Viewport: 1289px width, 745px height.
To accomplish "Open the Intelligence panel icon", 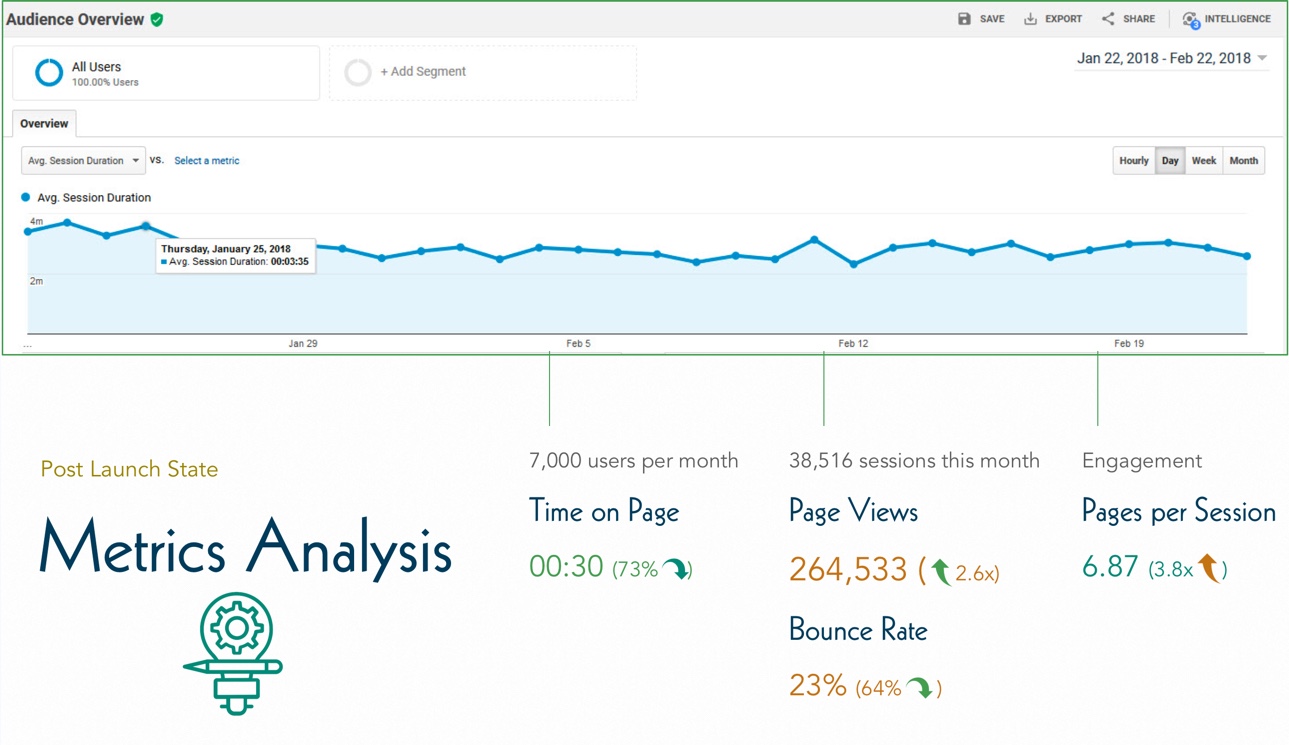I will (1190, 19).
